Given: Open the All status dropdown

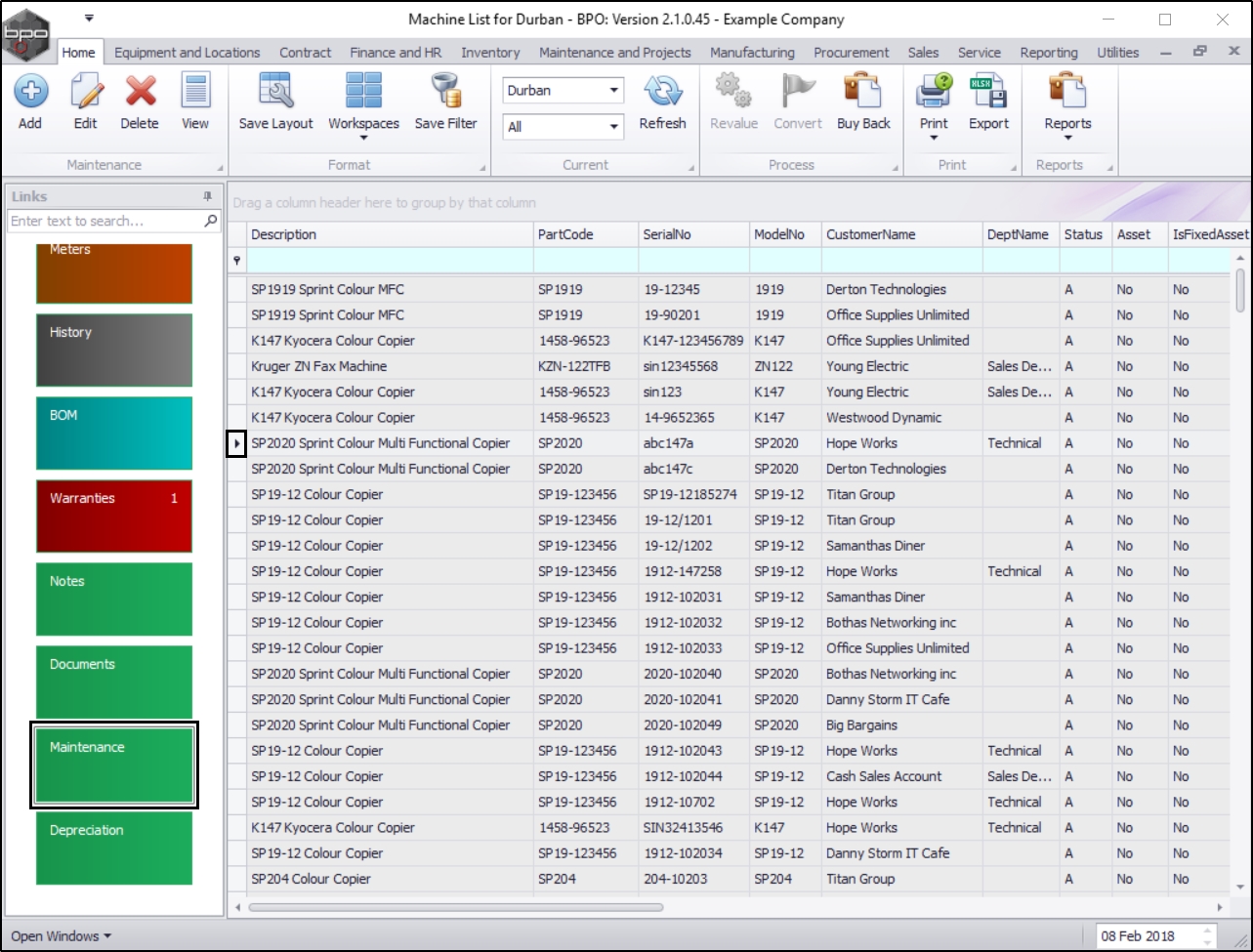Looking at the screenshot, I should tap(614, 126).
